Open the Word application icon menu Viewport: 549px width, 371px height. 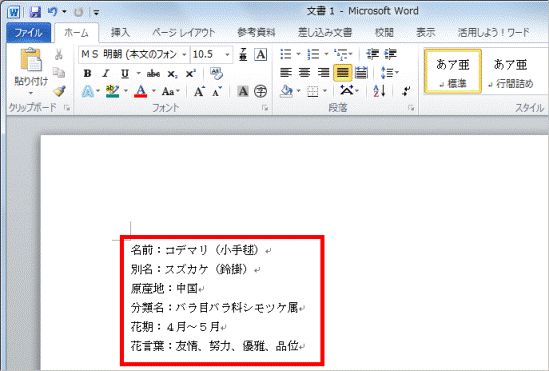14,12
